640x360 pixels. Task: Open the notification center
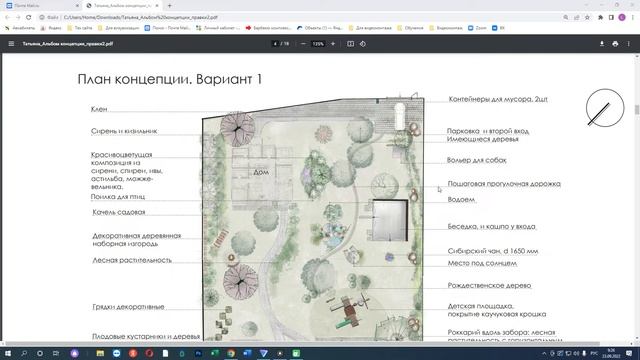[x=629, y=353]
